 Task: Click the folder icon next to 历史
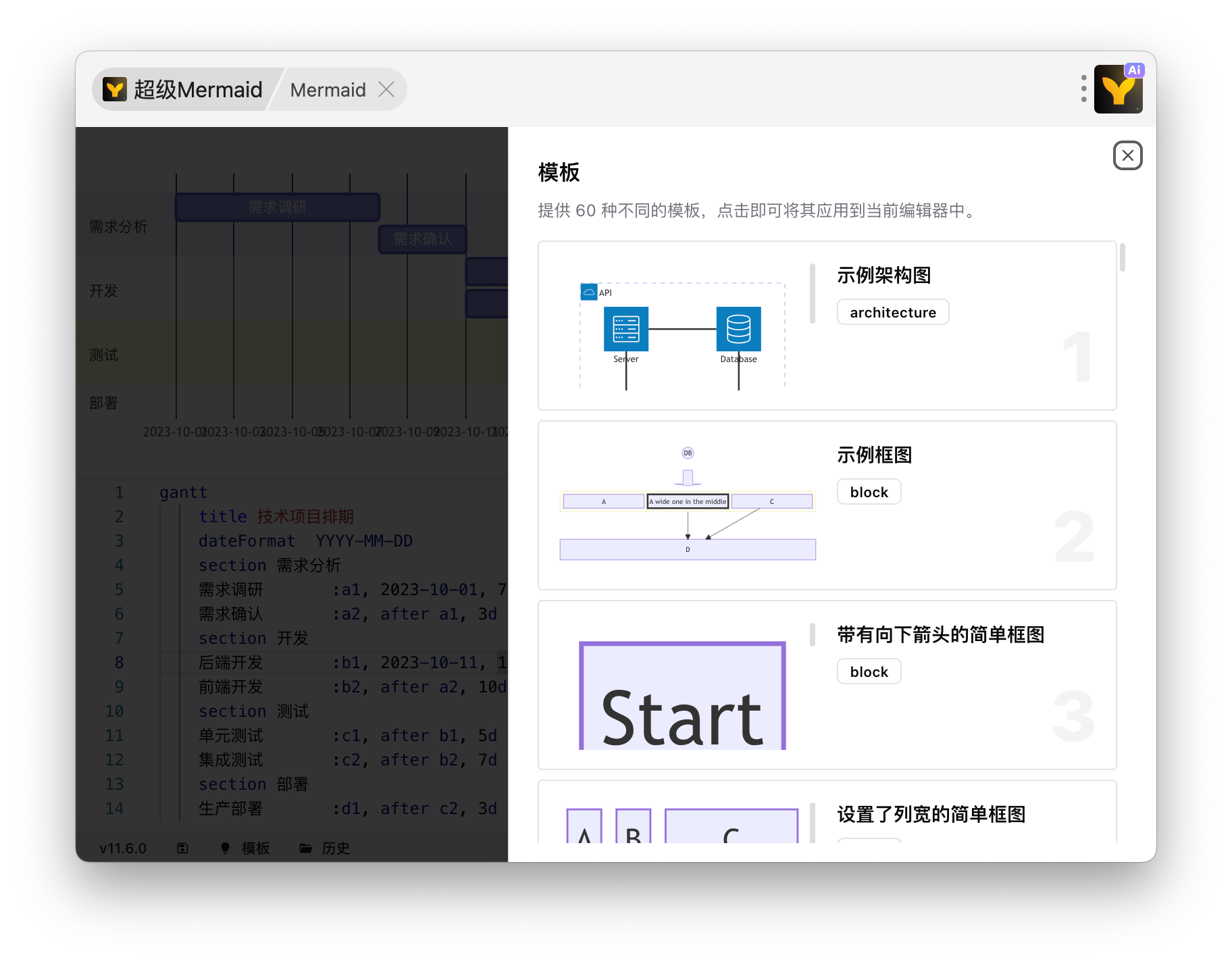pyautogui.click(x=305, y=848)
